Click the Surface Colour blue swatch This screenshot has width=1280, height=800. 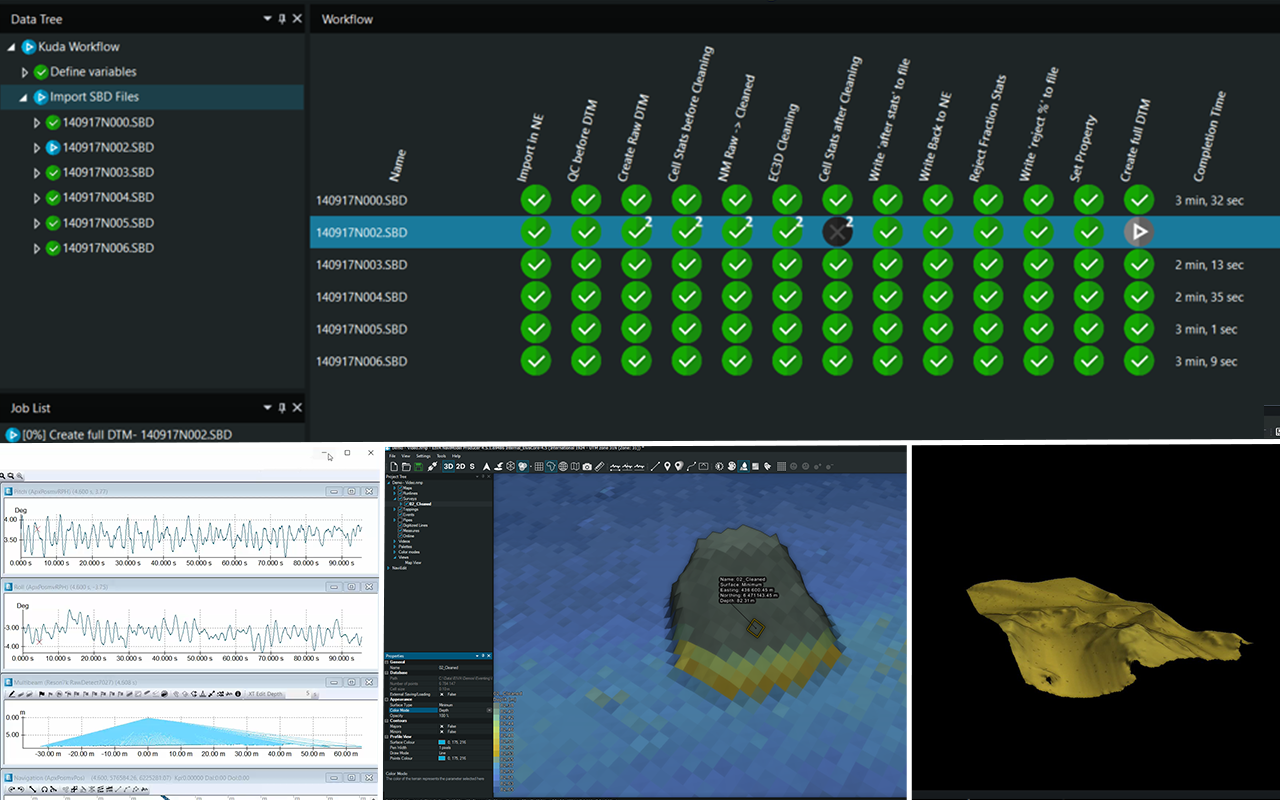442,742
